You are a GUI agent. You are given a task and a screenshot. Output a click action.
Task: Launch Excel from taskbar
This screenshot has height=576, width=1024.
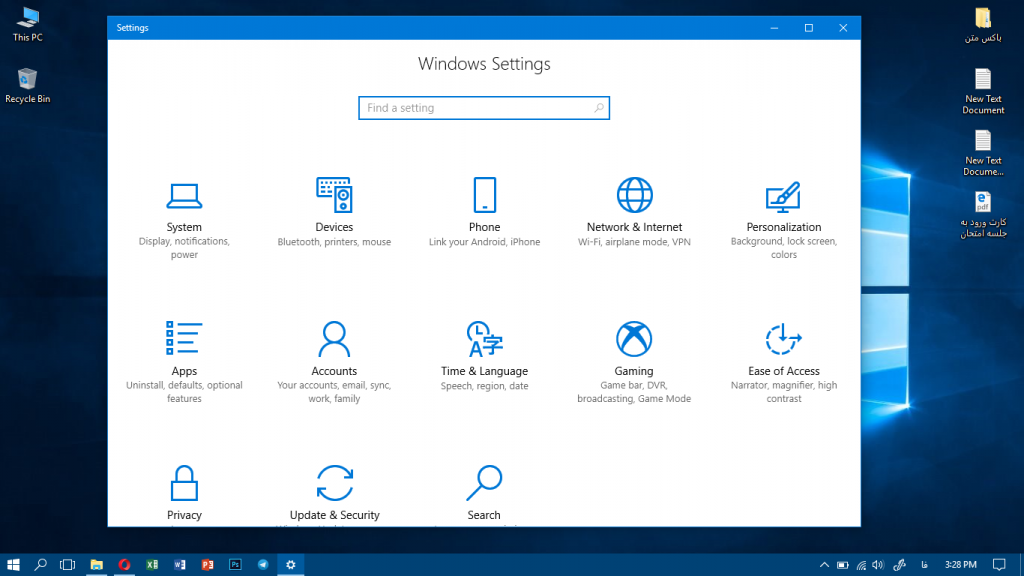coord(152,564)
